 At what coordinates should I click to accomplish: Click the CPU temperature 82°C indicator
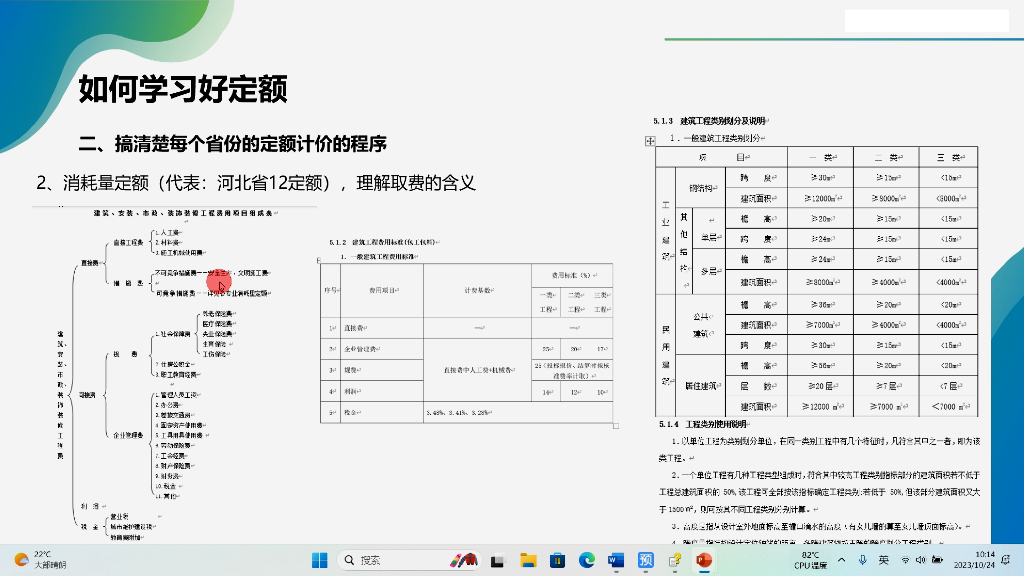(x=808, y=560)
